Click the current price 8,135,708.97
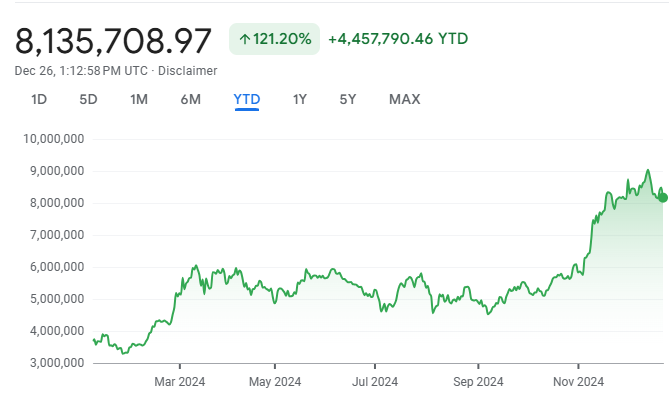The height and width of the screenshot is (401, 669). (x=113, y=41)
